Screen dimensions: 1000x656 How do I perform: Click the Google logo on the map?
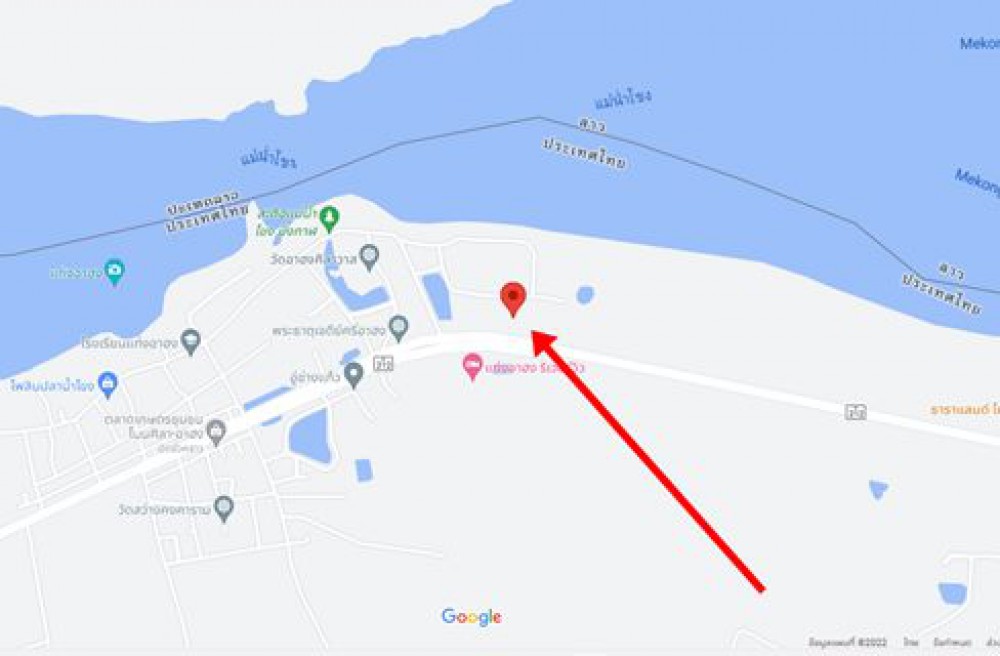pos(472,616)
